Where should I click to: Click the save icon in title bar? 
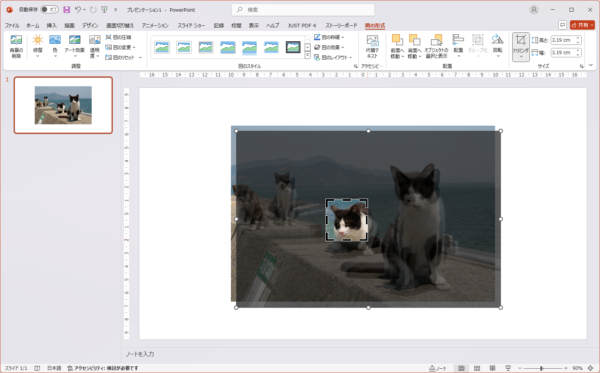[x=67, y=10]
